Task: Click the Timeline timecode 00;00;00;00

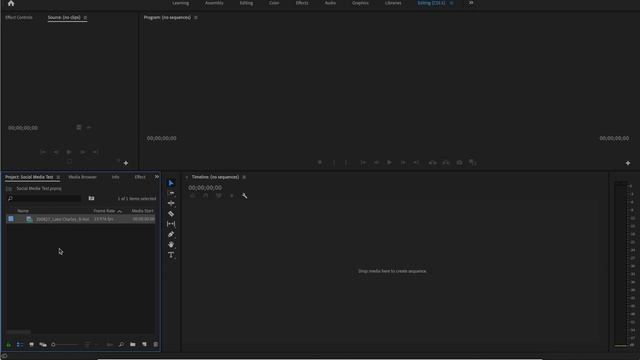Action: coord(205,188)
